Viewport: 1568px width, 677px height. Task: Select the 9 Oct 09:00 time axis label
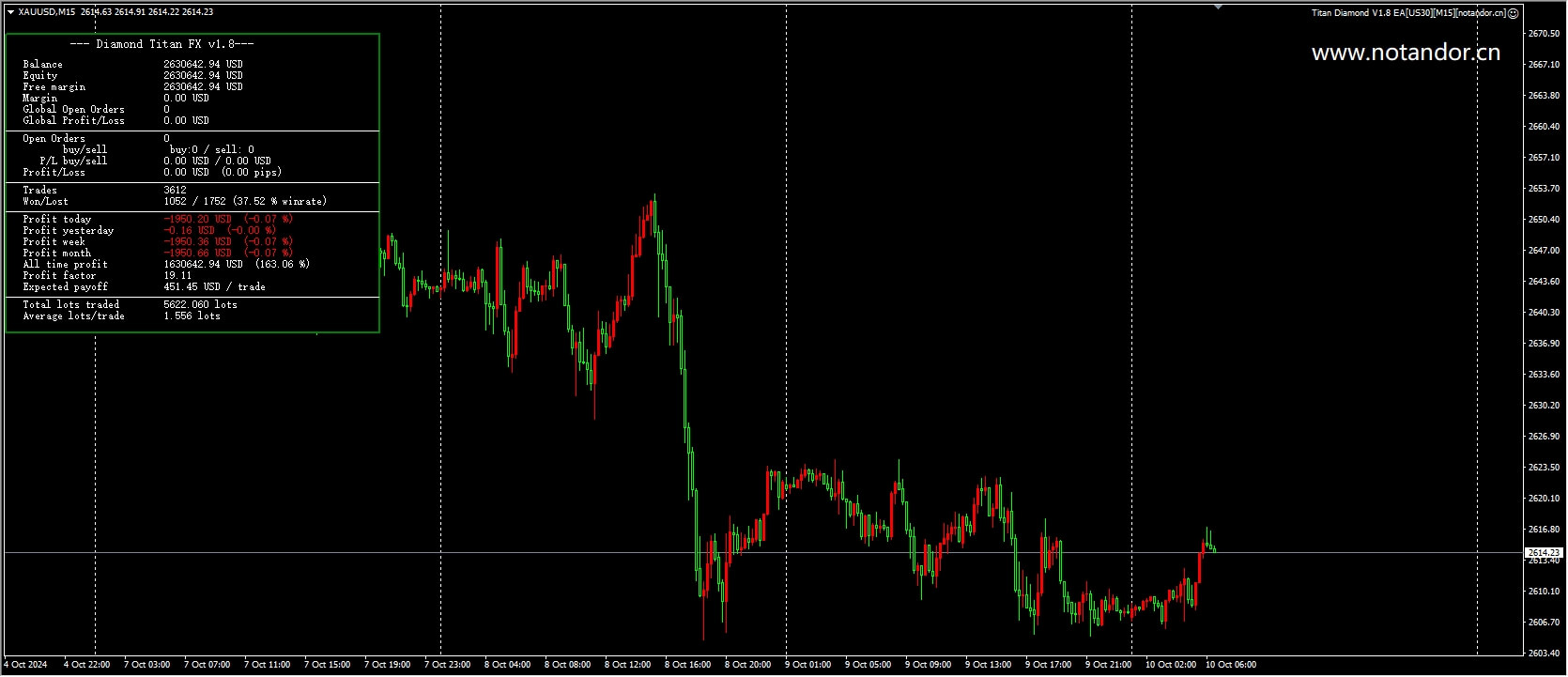929,665
